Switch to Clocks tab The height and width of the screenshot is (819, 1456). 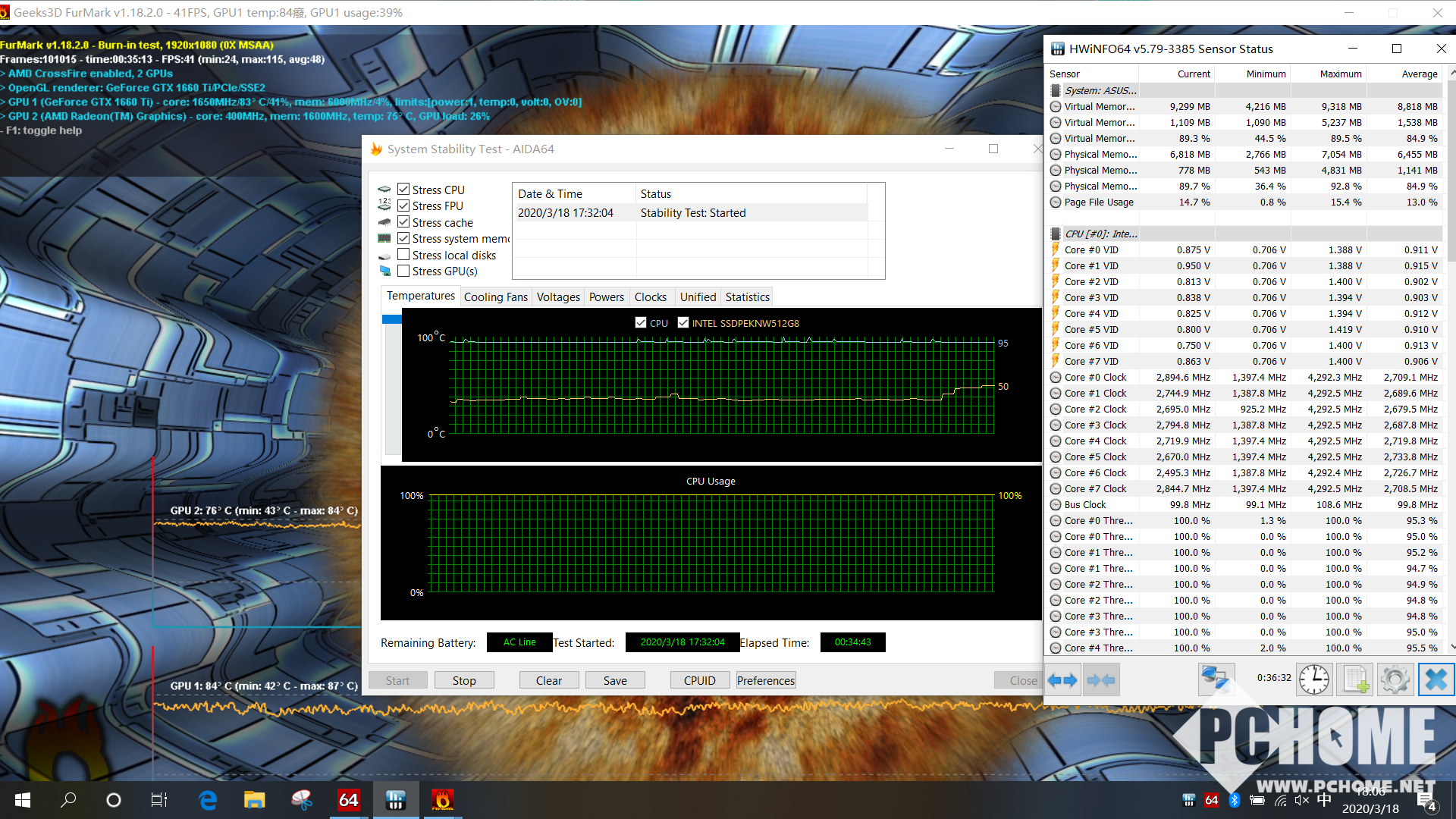point(651,297)
